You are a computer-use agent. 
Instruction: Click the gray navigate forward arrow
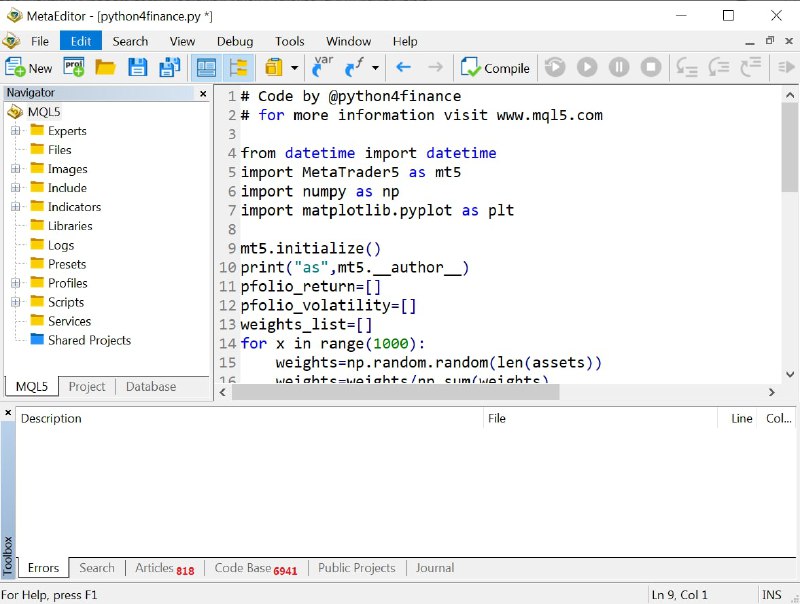click(435, 67)
